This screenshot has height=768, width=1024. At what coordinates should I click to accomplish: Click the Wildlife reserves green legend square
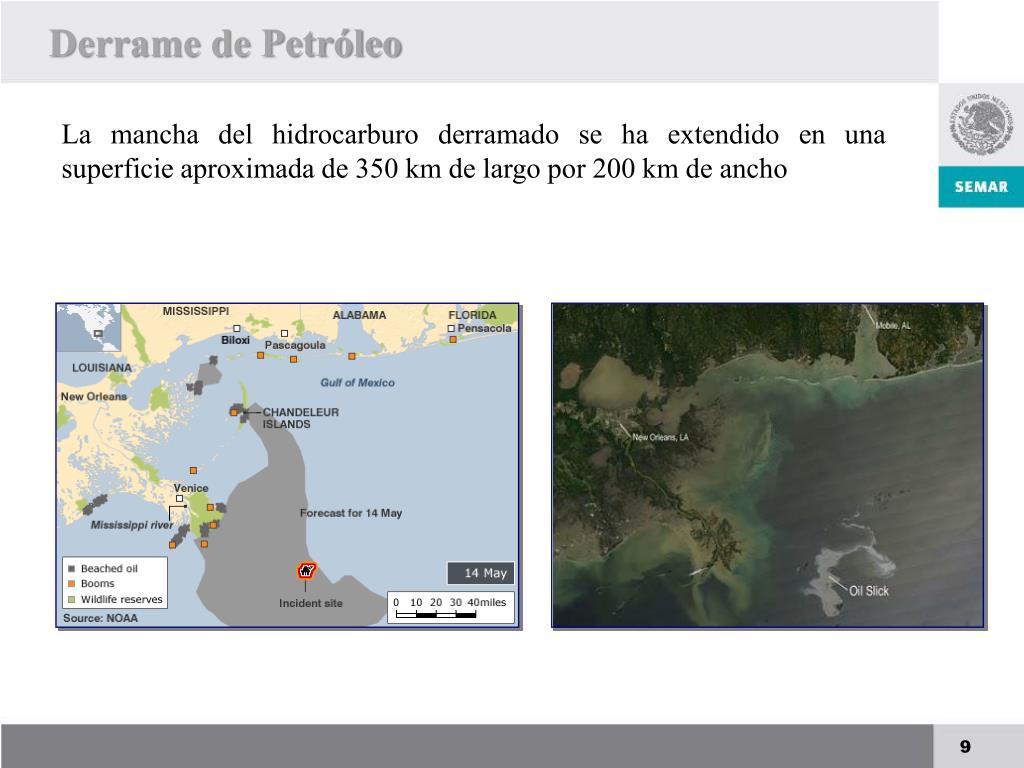point(72,600)
